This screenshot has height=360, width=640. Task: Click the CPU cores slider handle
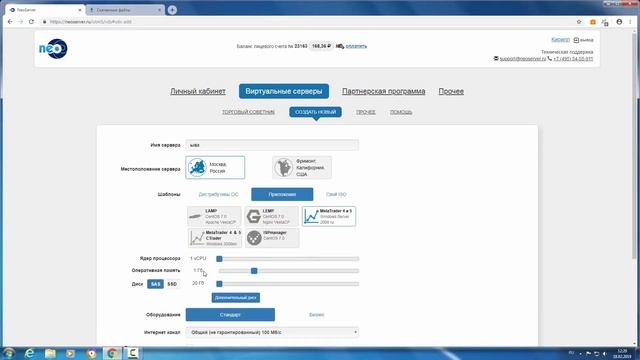coord(219,259)
